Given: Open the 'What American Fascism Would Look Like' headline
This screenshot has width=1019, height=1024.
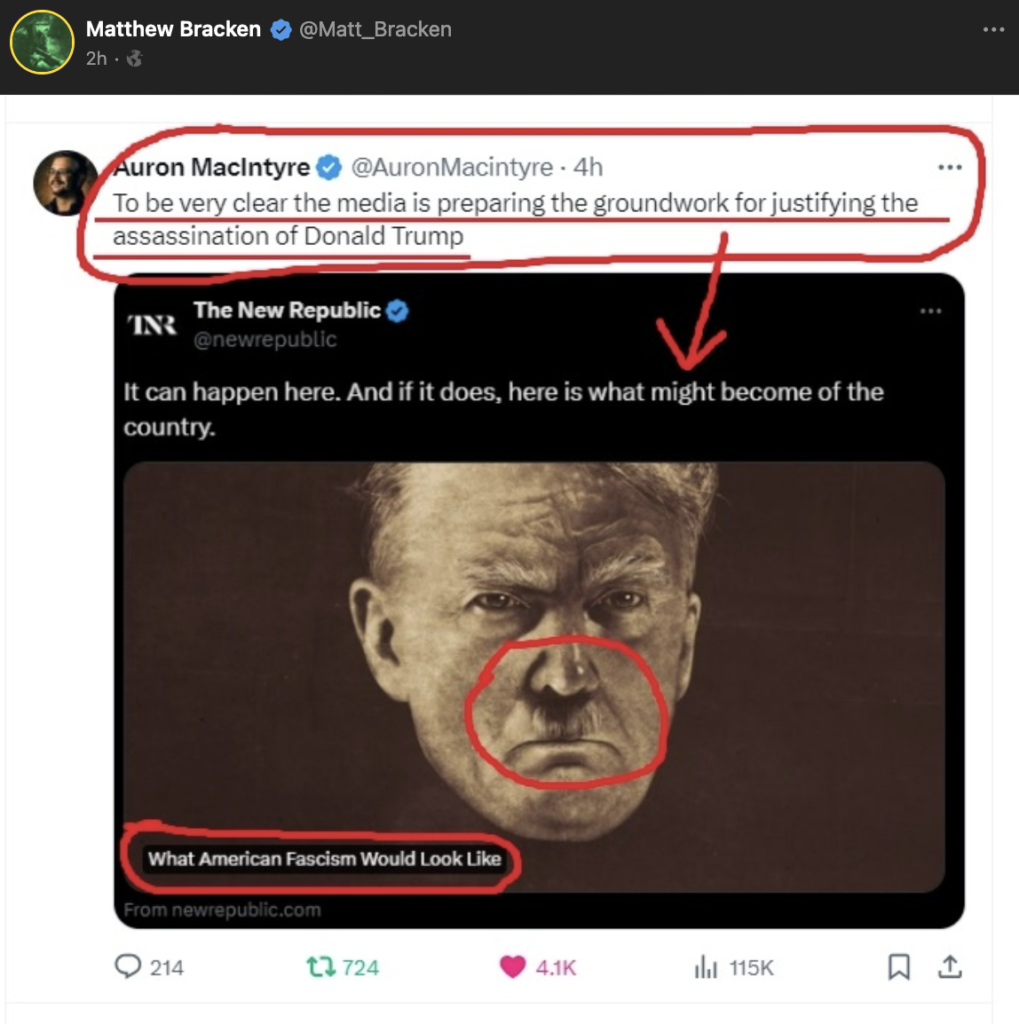Looking at the screenshot, I should point(324,858).
